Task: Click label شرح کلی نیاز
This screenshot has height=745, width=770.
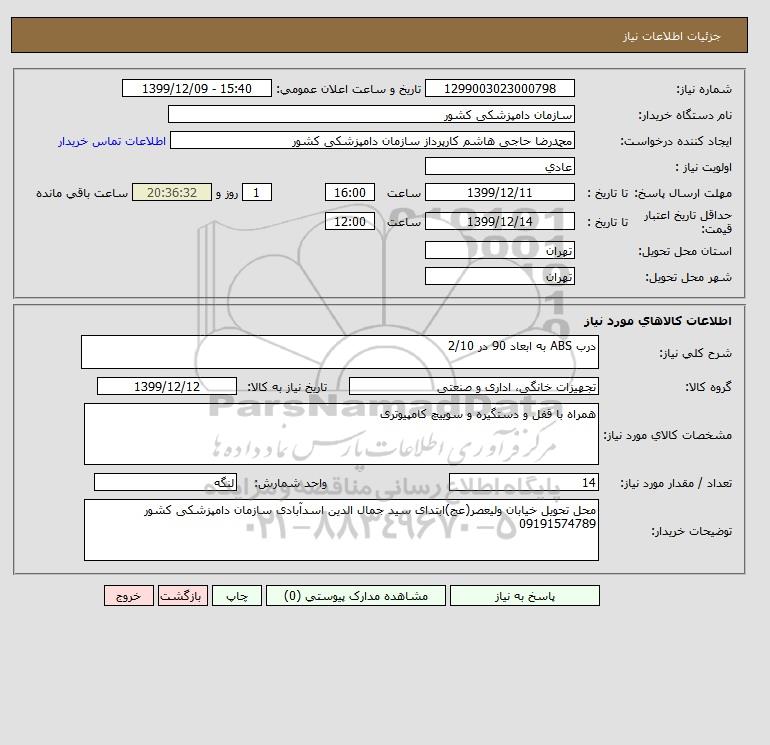Action: click(695, 353)
